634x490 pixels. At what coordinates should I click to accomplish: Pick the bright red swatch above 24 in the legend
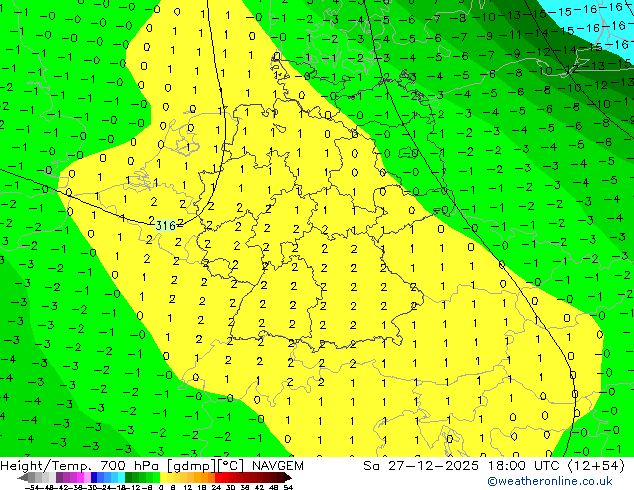[218, 478]
